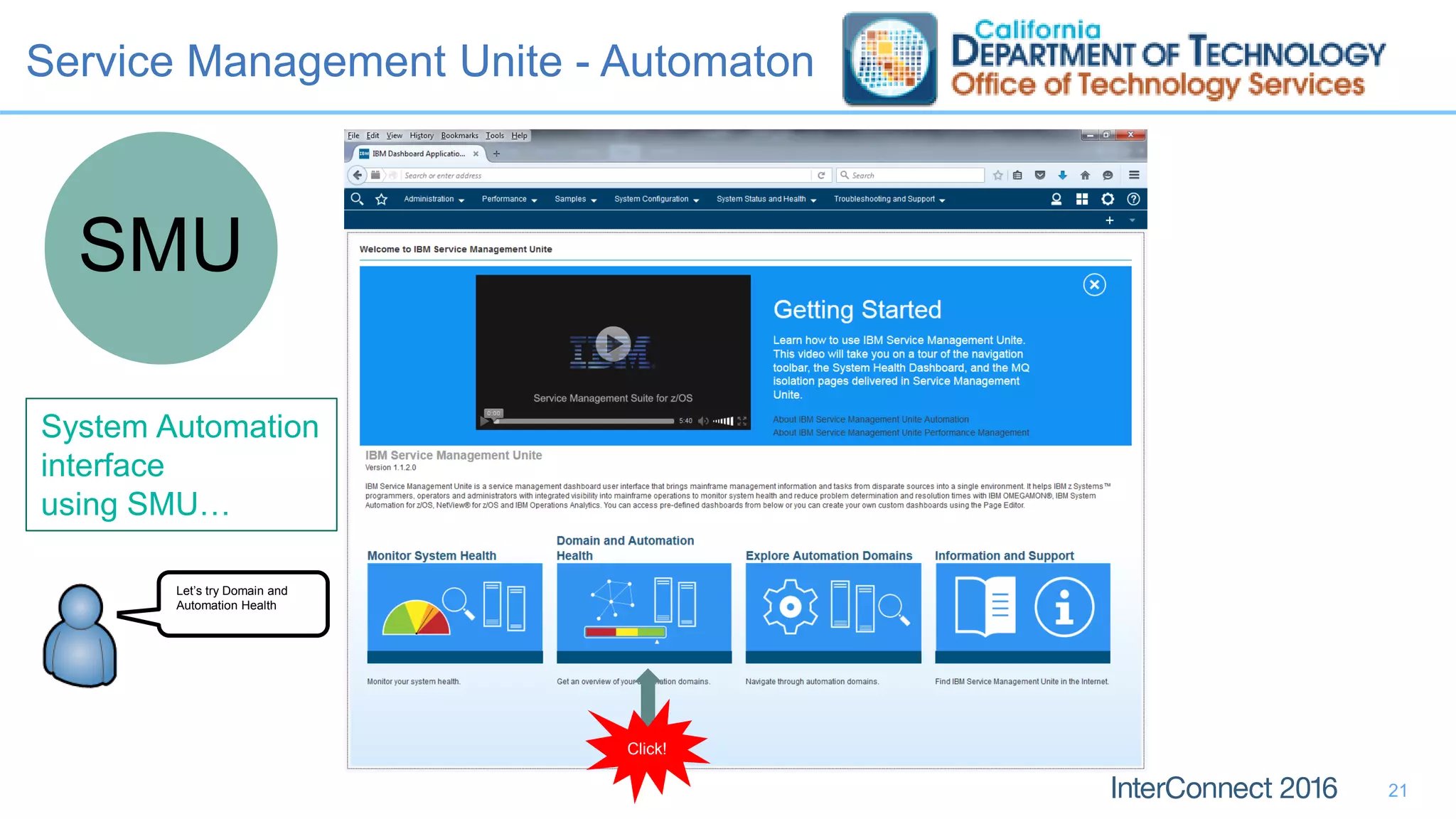Adjust the video volume level bars

click(724, 421)
